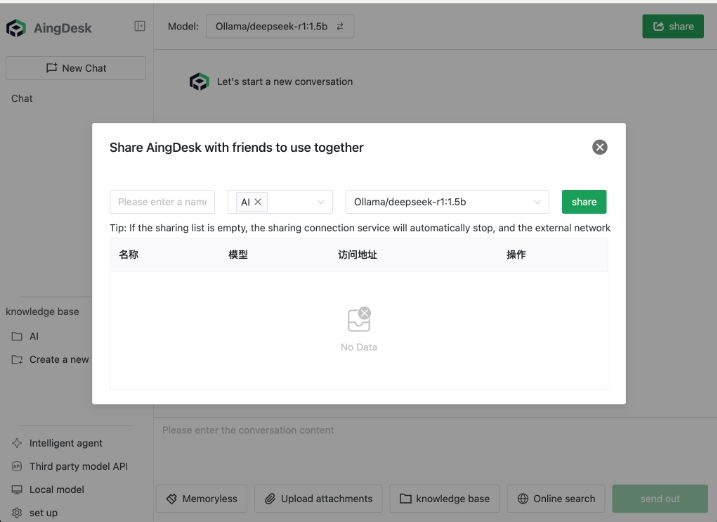Toggle the Memoryless mode
717x522 pixels.
(202, 498)
